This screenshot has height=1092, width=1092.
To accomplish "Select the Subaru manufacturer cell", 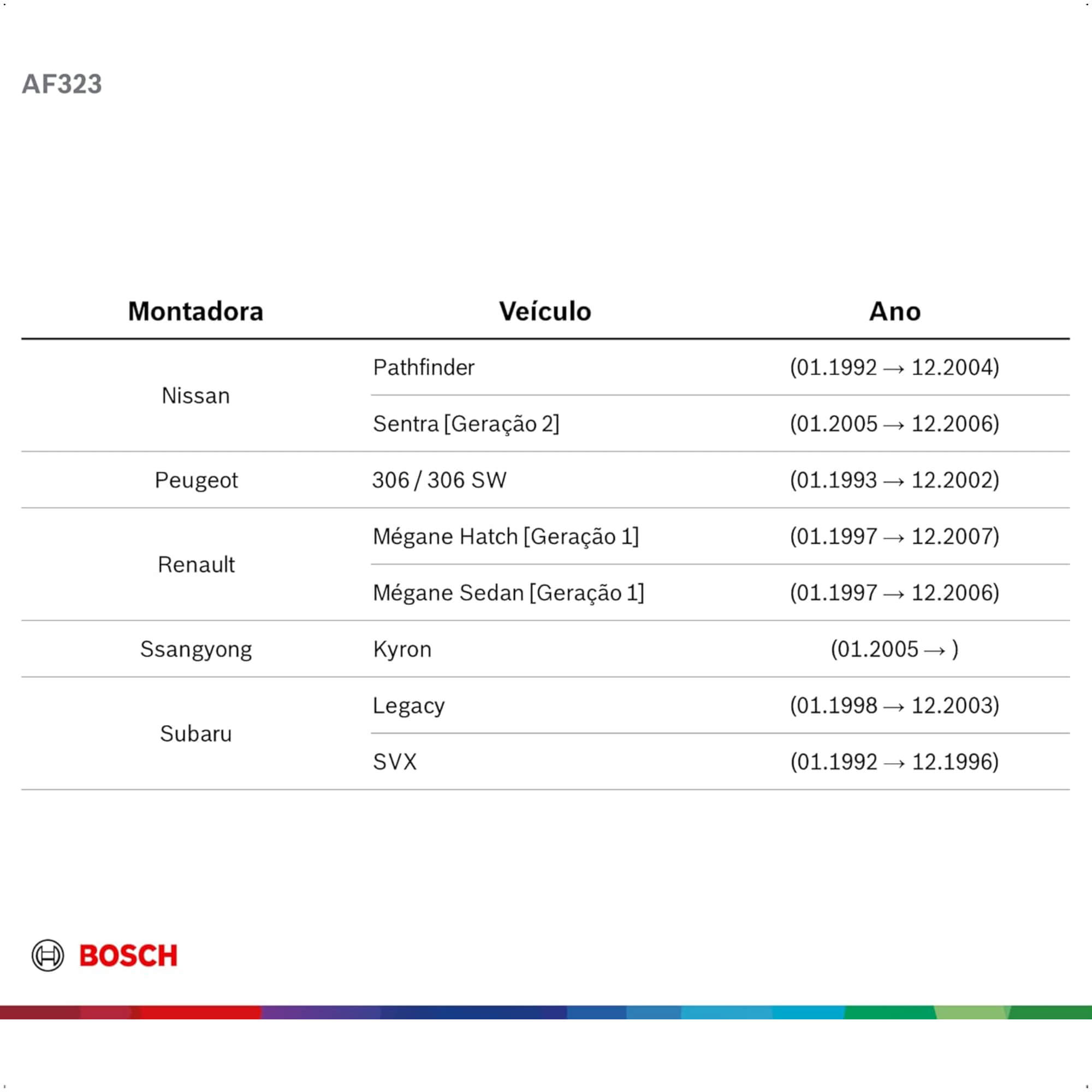I will pyautogui.click(x=195, y=734).
